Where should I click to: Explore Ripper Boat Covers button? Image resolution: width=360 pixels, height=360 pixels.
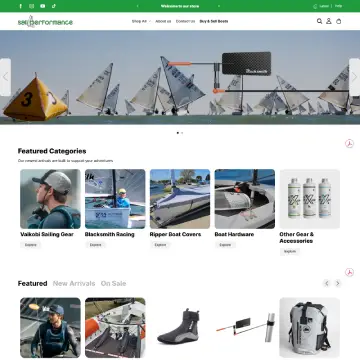(x=160, y=245)
